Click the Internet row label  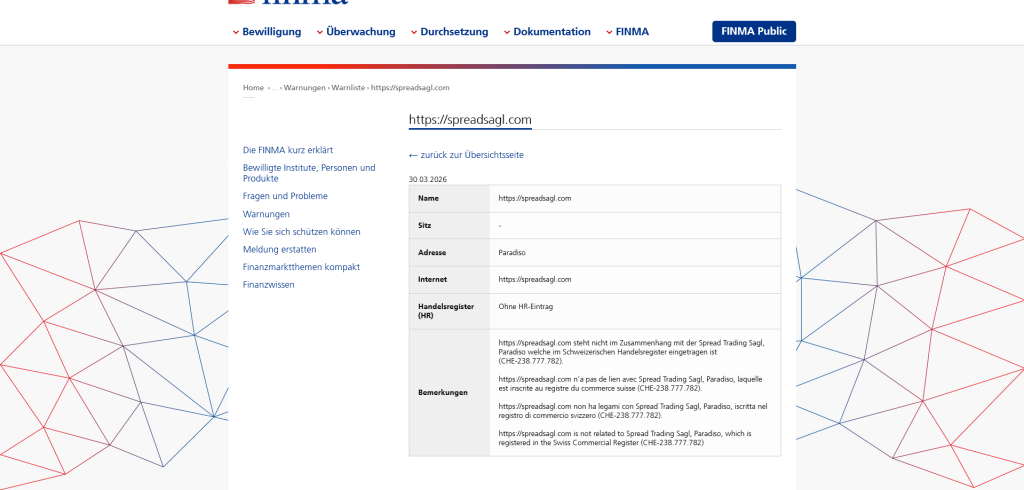point(432,280)
